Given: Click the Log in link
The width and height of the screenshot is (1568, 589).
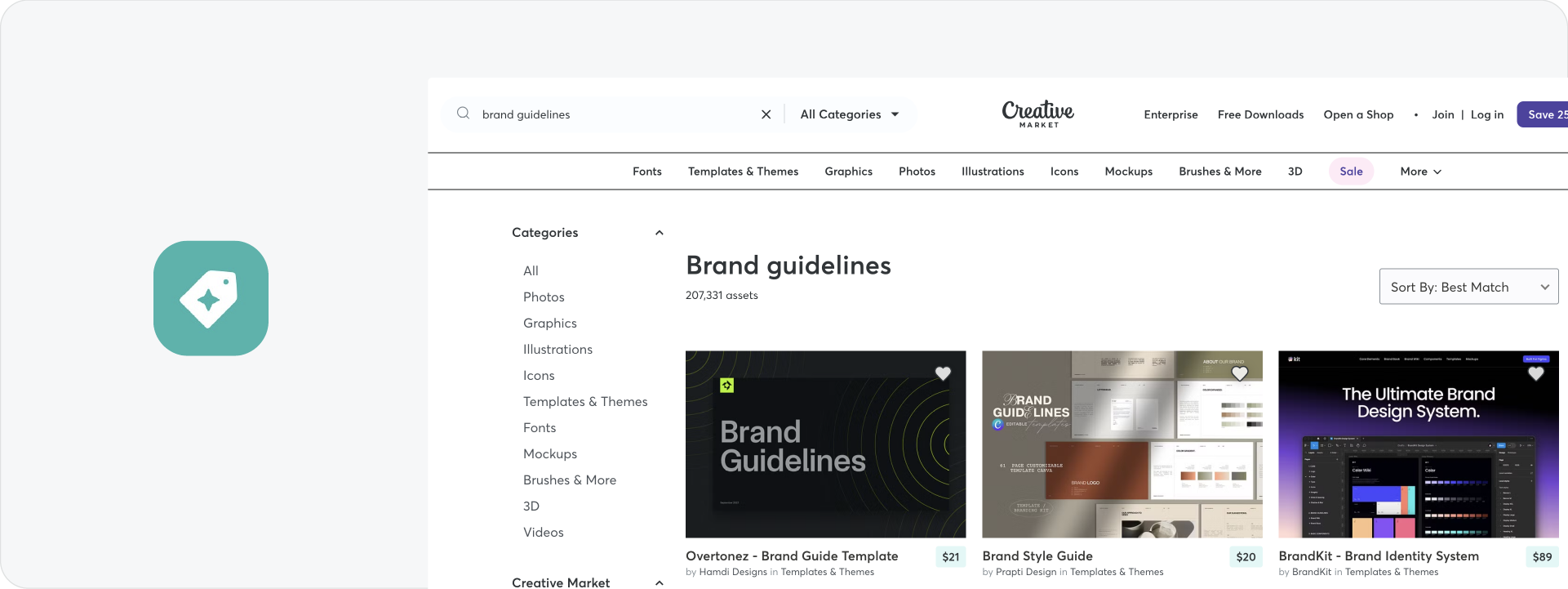Looking at the screenshot, I should point(1486,114).
